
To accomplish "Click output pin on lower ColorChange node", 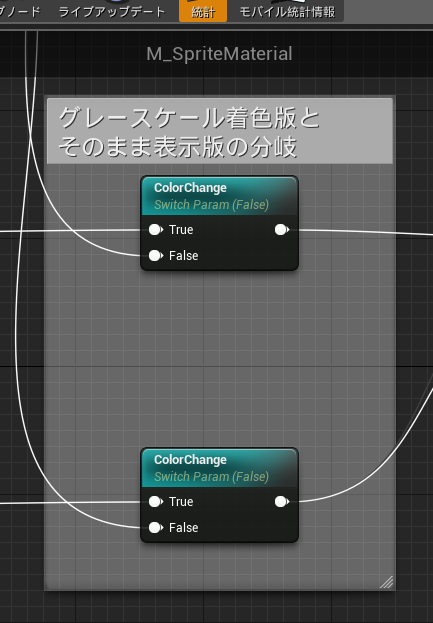I will click(282, 502).
